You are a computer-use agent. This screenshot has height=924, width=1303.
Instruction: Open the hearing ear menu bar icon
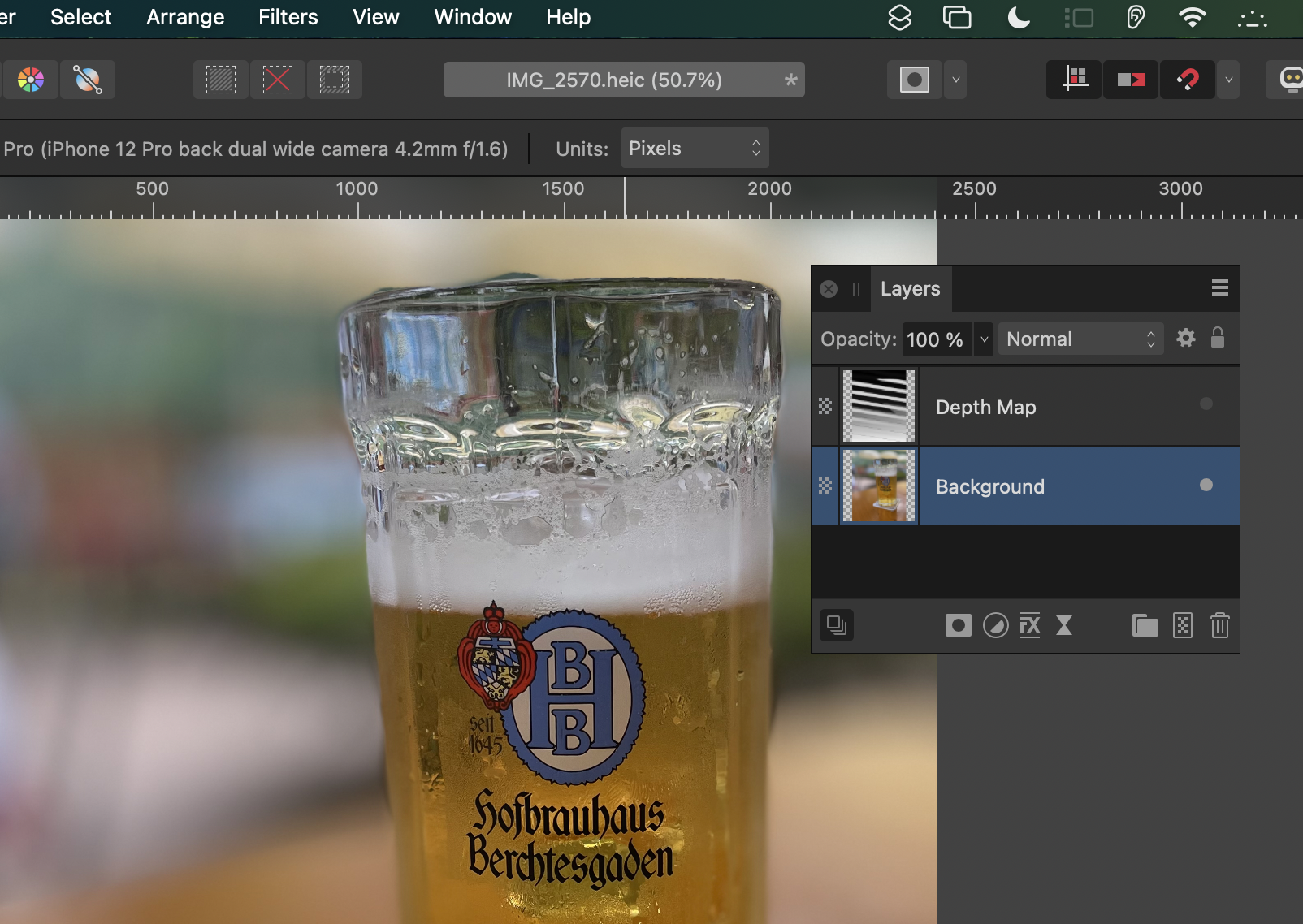click(x=1136, y=17)
